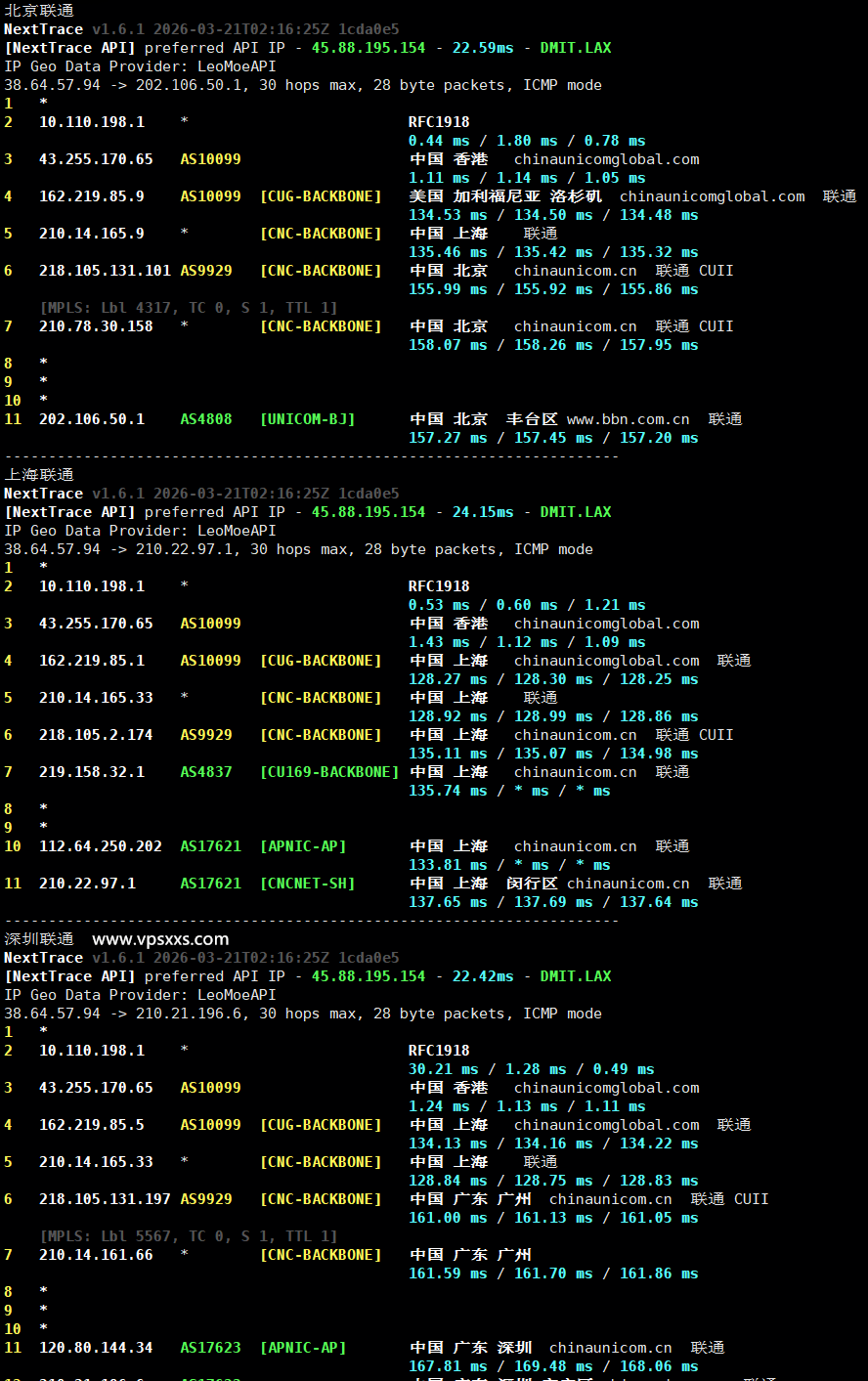Viewport: 868px width, 1381px height.
Task: Click the [CU169-BACKBONE] network tag
Action: point(328,772)
